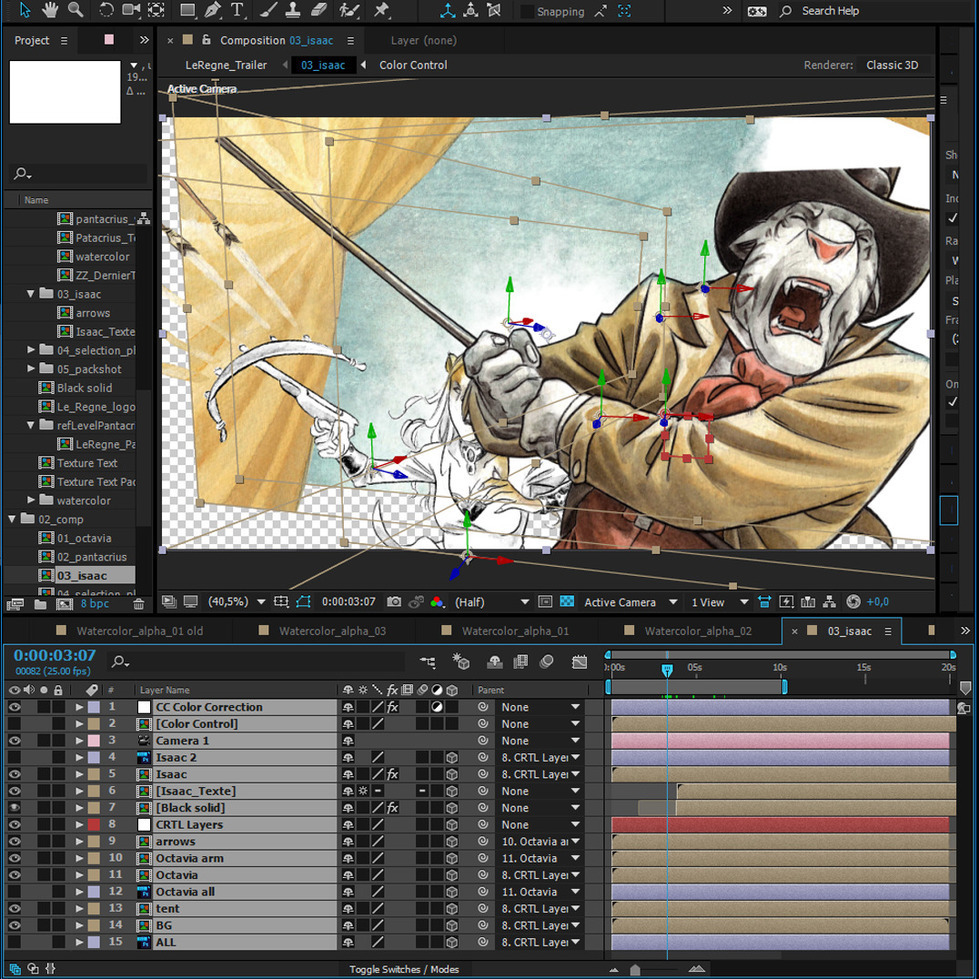
Task: Navigate to LeRegne_Trailer composition breadcrumb
Action: click(225, 65)
